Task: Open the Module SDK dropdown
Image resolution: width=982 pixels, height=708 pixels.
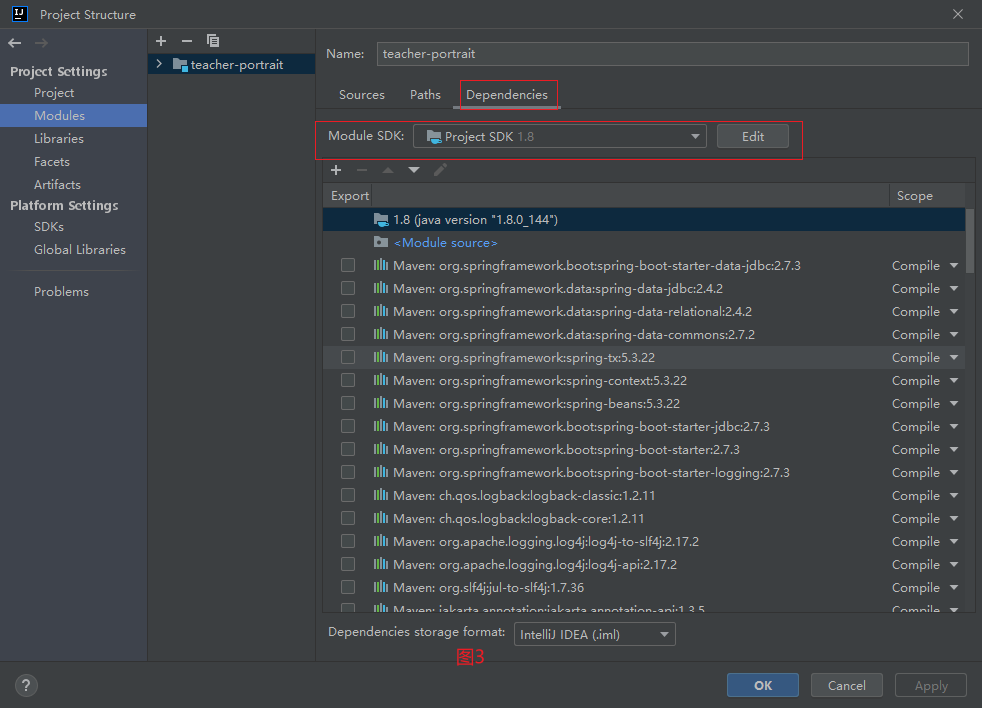Action: coord(560,137)
